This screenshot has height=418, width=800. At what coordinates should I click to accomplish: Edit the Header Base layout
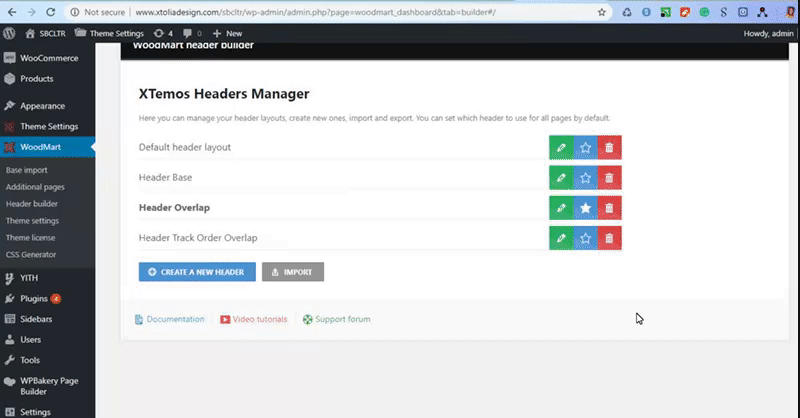click(x=561, y=178)
